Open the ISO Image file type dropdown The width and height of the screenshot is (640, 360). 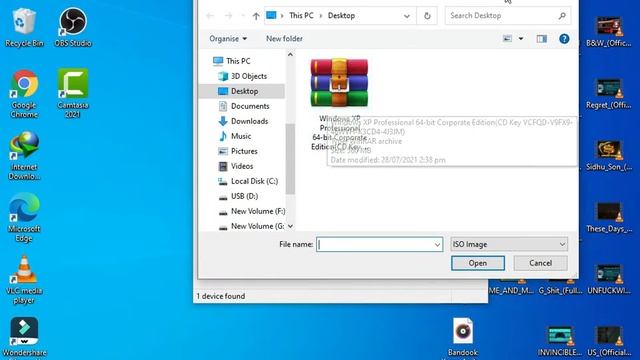pyautogui.click(x=509, y=244)
